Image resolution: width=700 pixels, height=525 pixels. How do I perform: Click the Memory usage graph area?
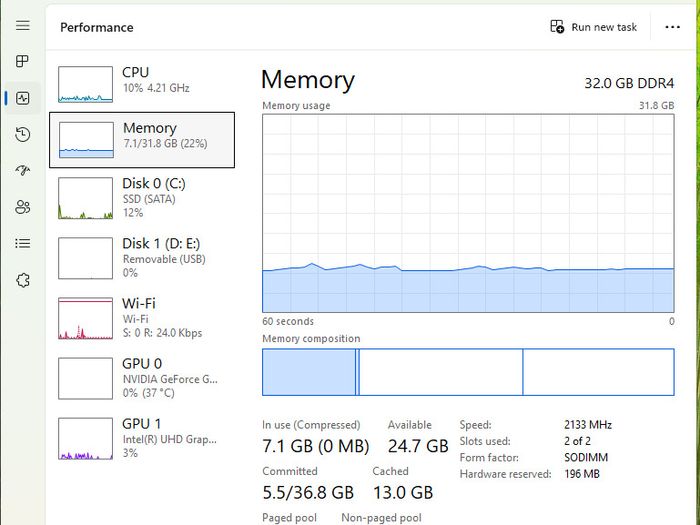tap(468, 213)
